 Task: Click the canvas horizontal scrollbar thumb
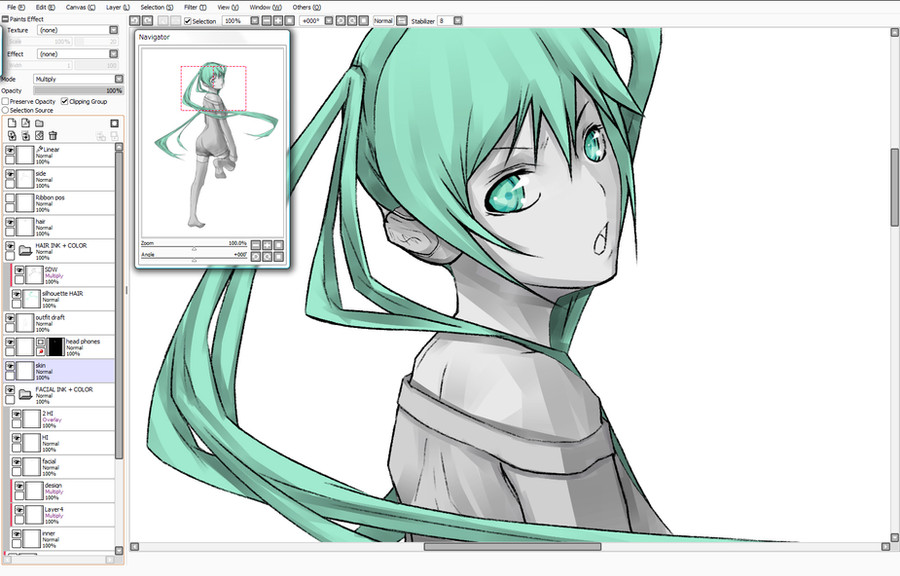[513, 547]
